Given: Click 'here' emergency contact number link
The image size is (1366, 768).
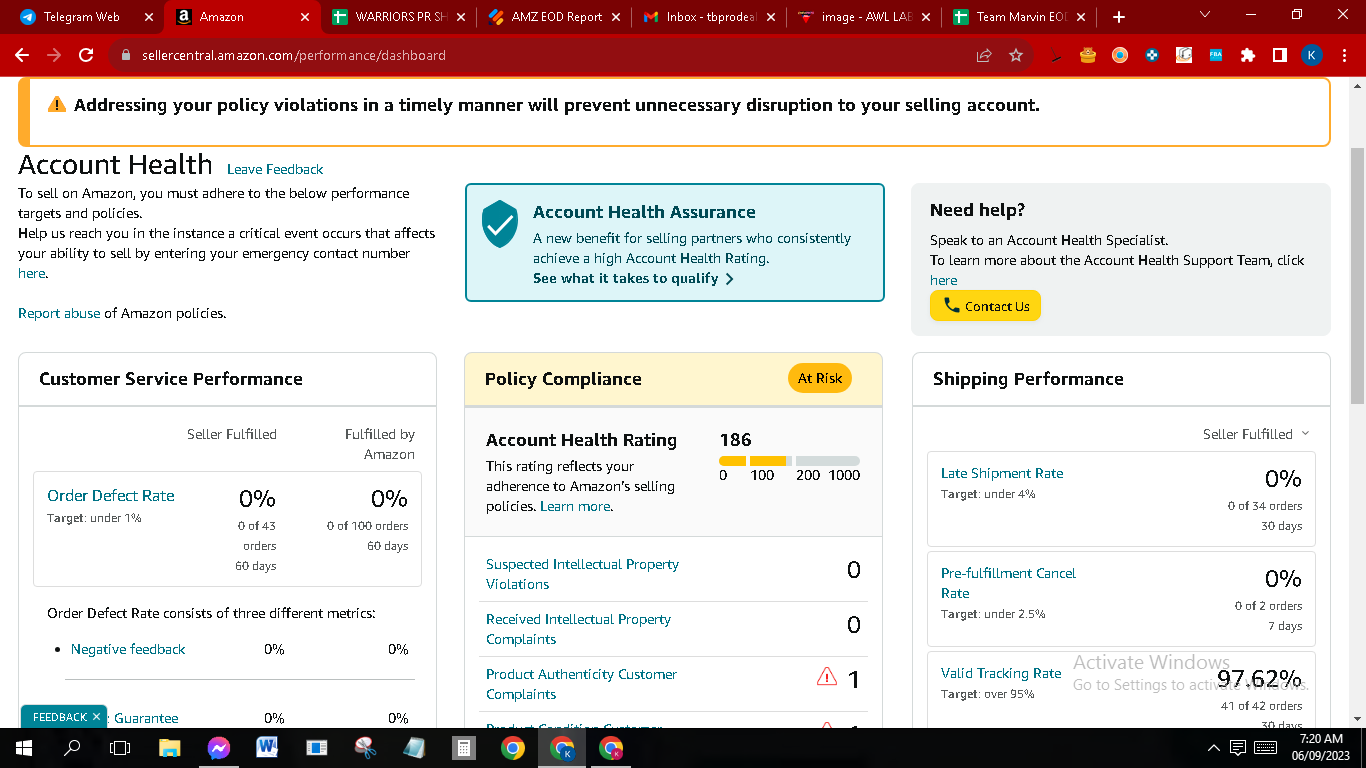Looking at the screenshot, I should (31, 274).
